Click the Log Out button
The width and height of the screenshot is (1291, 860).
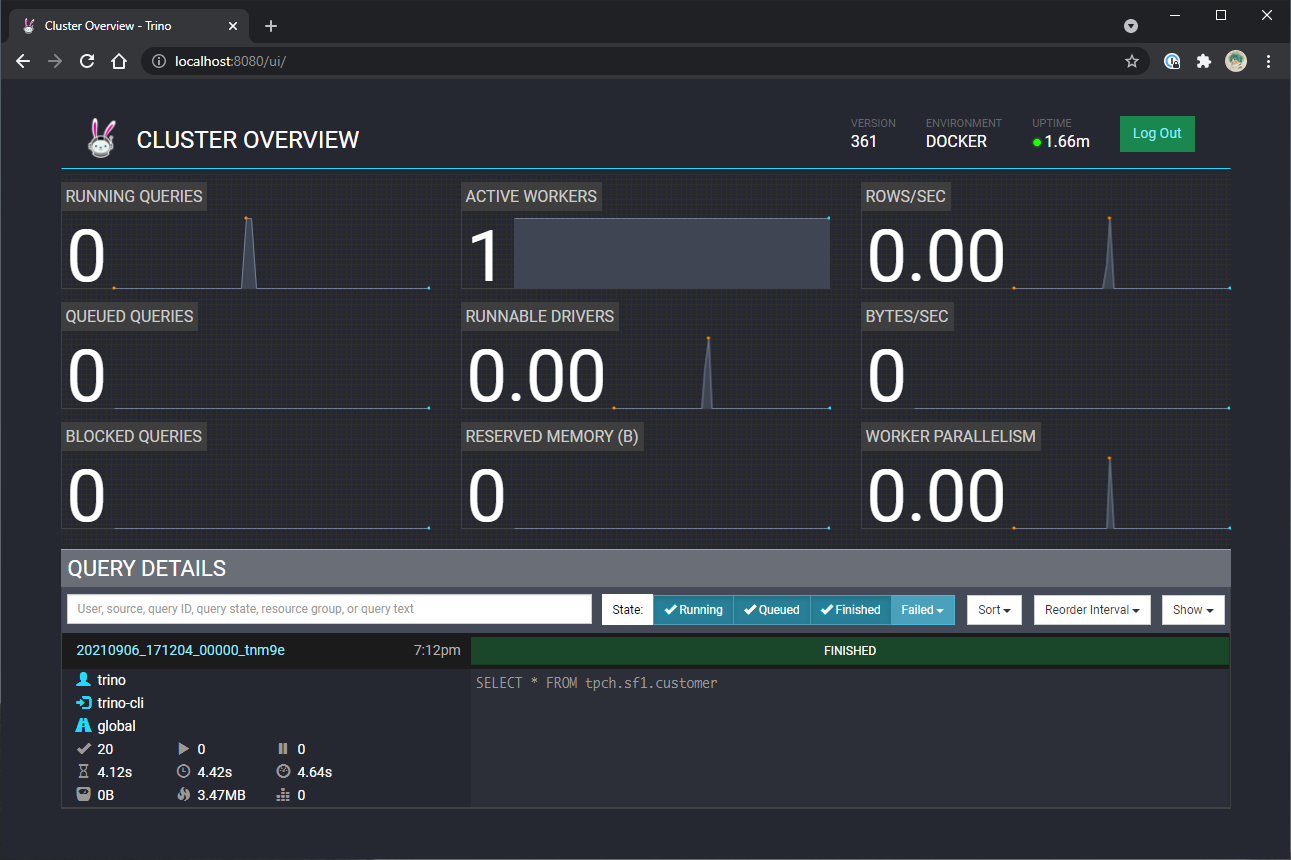(1157, 134)
